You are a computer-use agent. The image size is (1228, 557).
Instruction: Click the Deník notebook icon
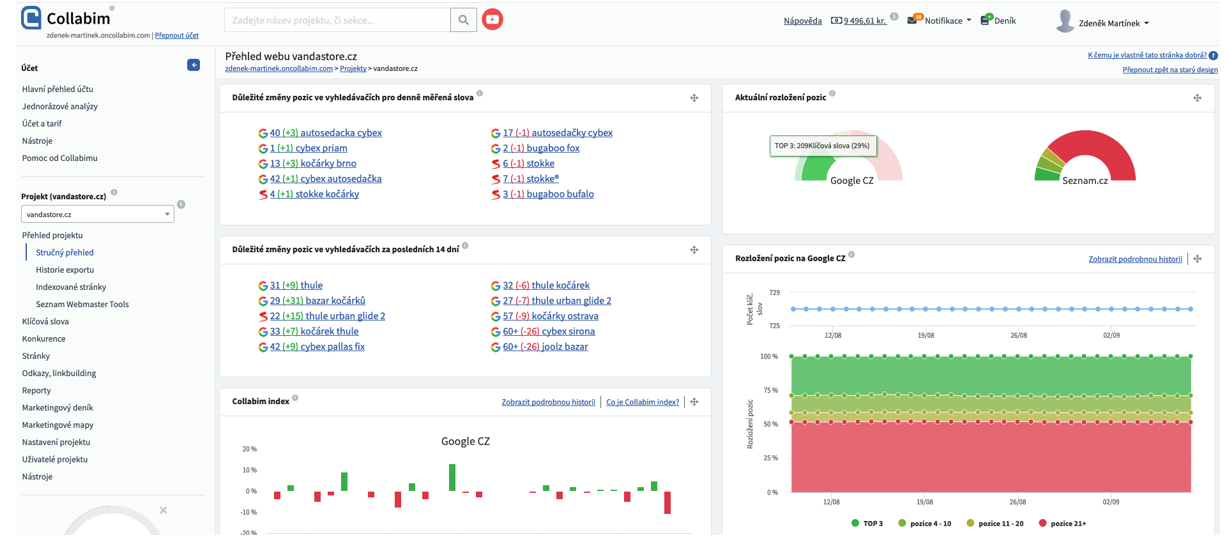[x=984, y=20]
